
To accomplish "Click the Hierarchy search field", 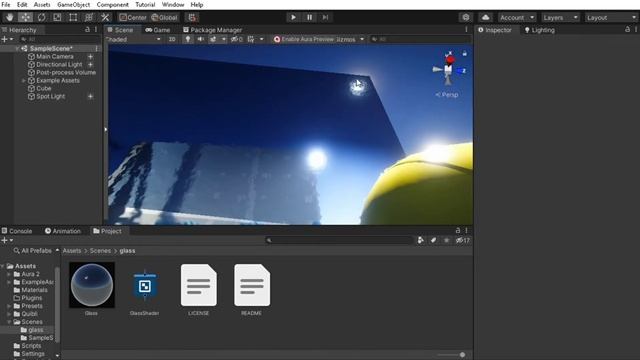I will point(60,39).
